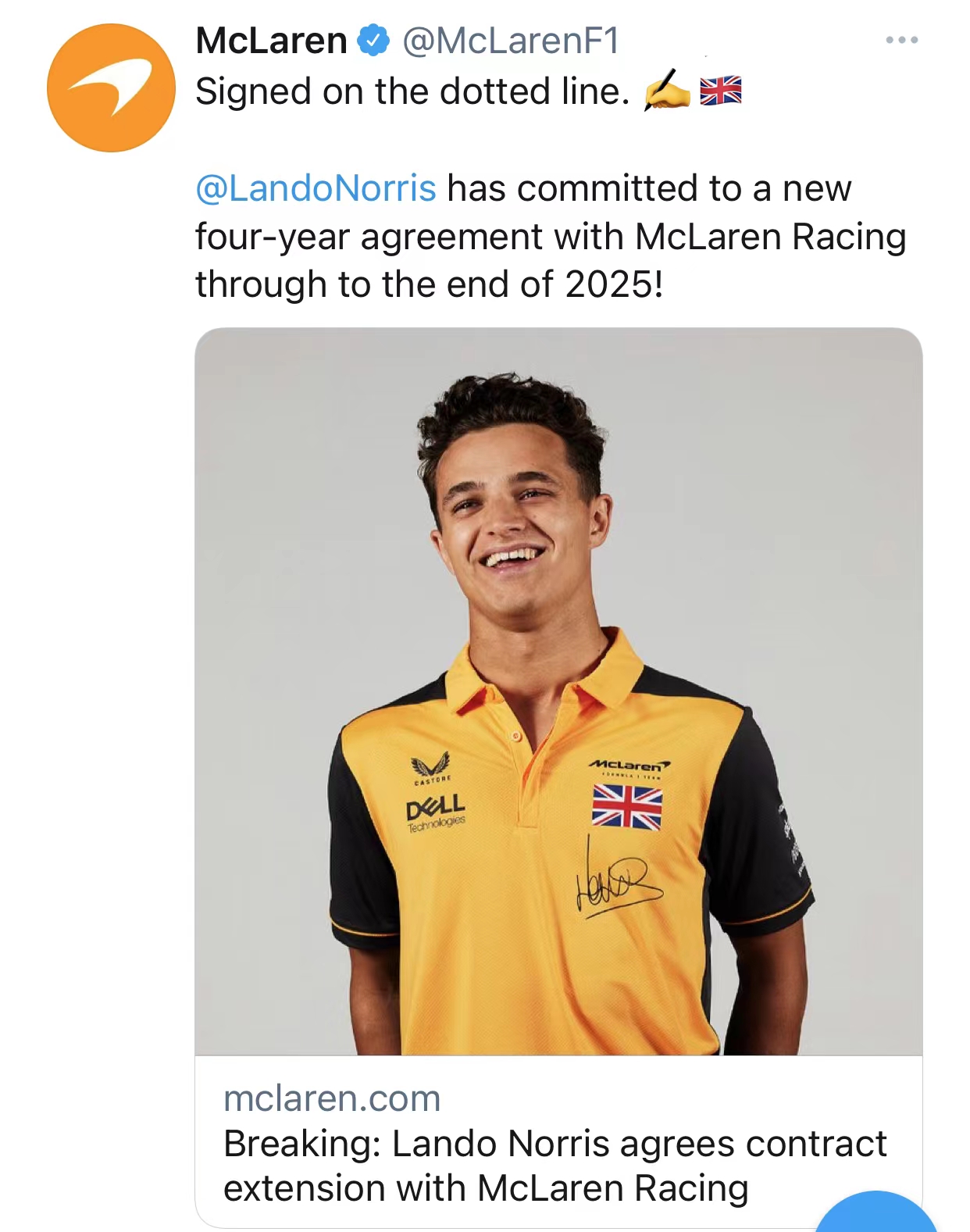Viewport: 970px width, 1232px height.
Task: Open the three-dot more options menu
Action: [x=901, y=40]
